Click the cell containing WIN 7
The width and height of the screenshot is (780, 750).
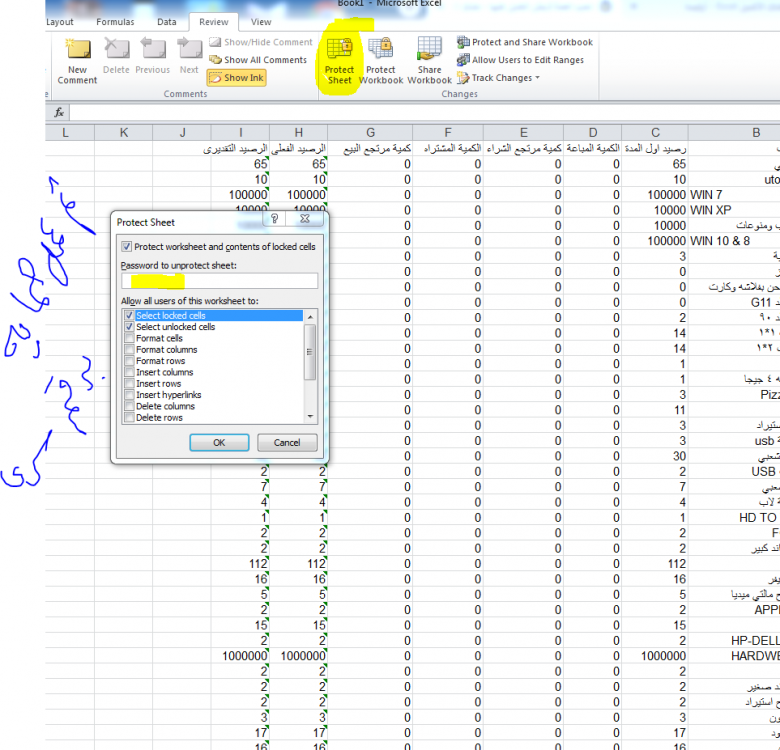coord(734,194)
